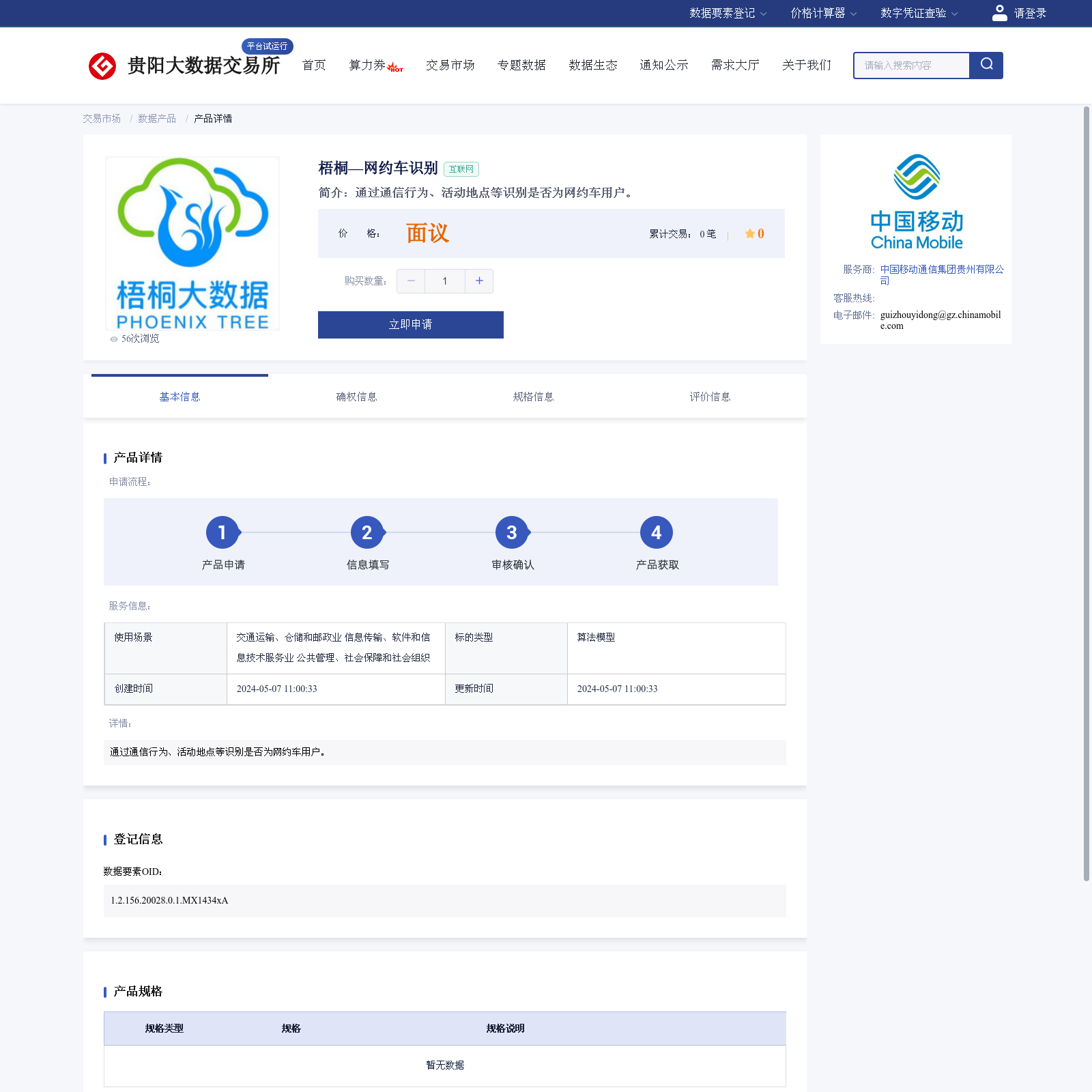This screenshot has height=1092, width=1092.
Task: Switch to the 基本信息 tab
Action: tap(179, 397)
